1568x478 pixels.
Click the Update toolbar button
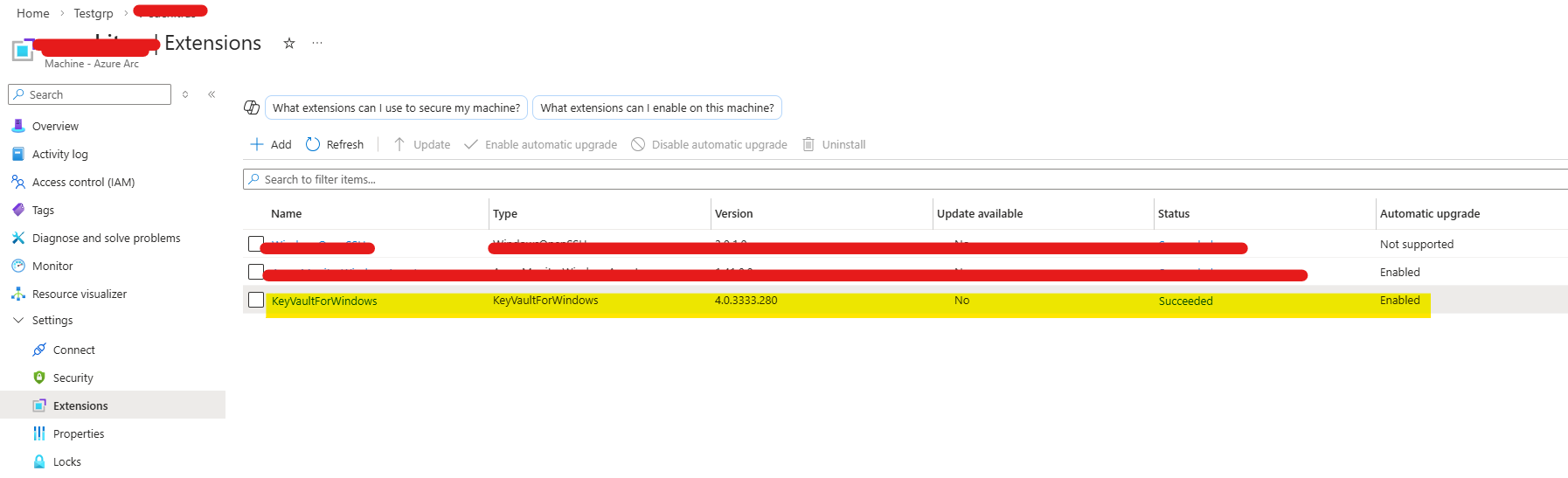(x=421, y=144)
